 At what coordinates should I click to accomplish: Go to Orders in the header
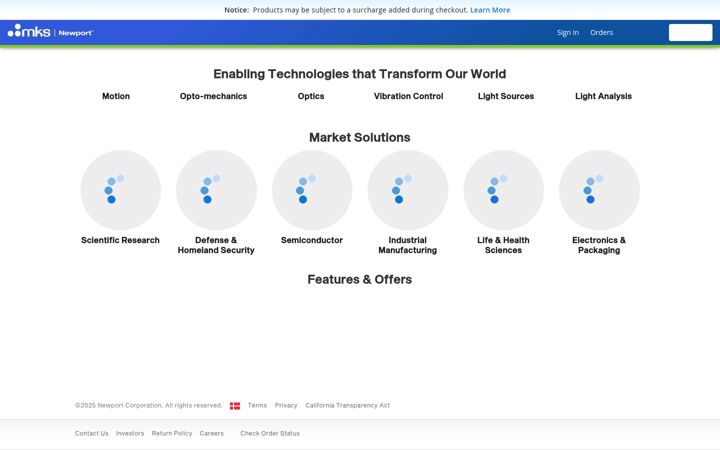click(602, 33)
